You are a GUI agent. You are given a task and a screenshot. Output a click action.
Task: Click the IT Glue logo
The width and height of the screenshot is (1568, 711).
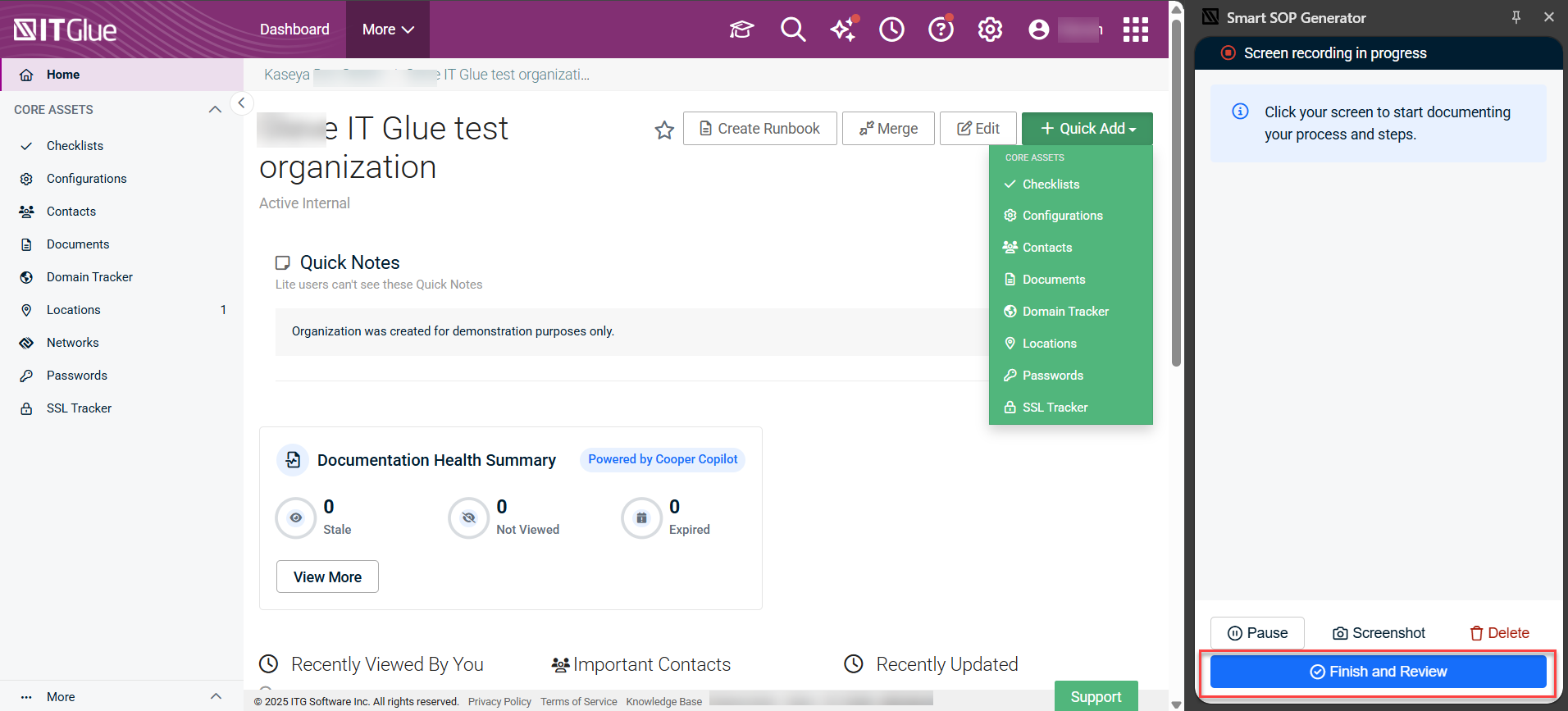pyautogui.click(x=66, y=30)
